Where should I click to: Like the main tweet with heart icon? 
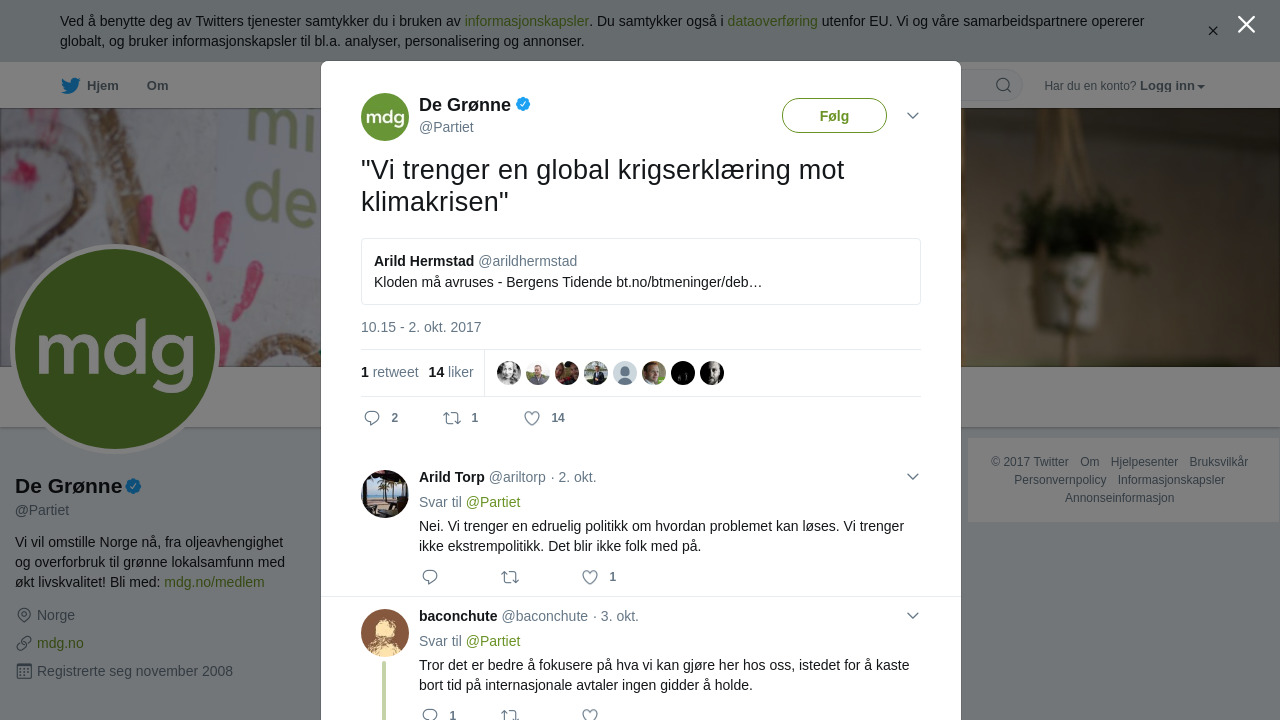tap(532, 418)
